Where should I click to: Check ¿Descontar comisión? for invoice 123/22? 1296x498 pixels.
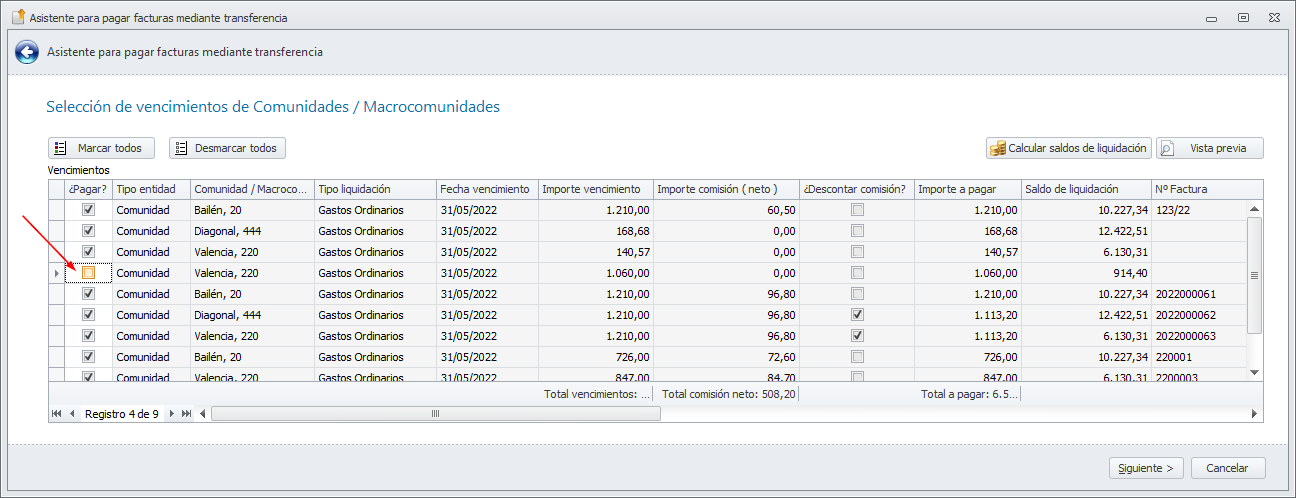(x=857, y=210)
